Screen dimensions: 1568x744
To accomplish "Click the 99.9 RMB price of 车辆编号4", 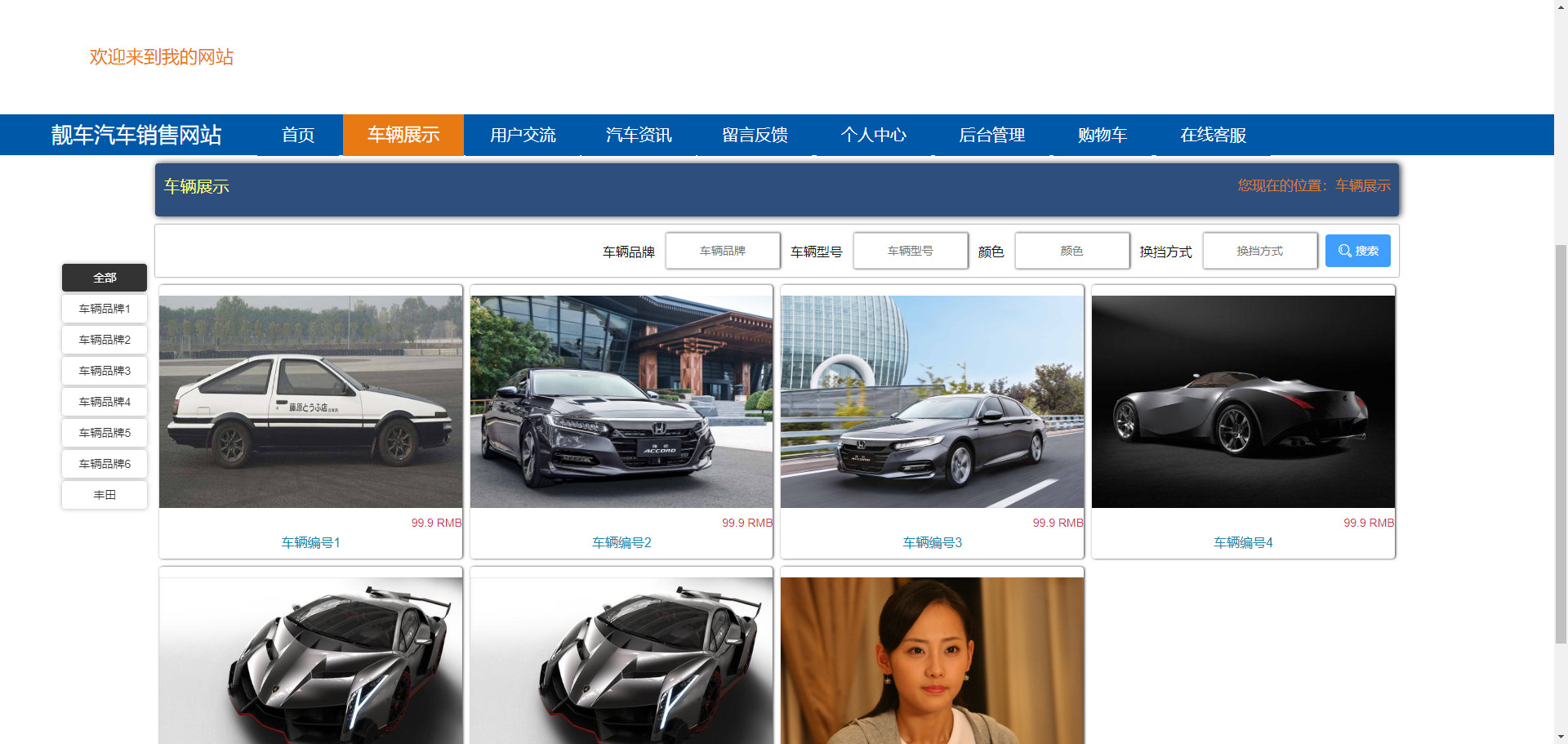I will [1369, 523].
